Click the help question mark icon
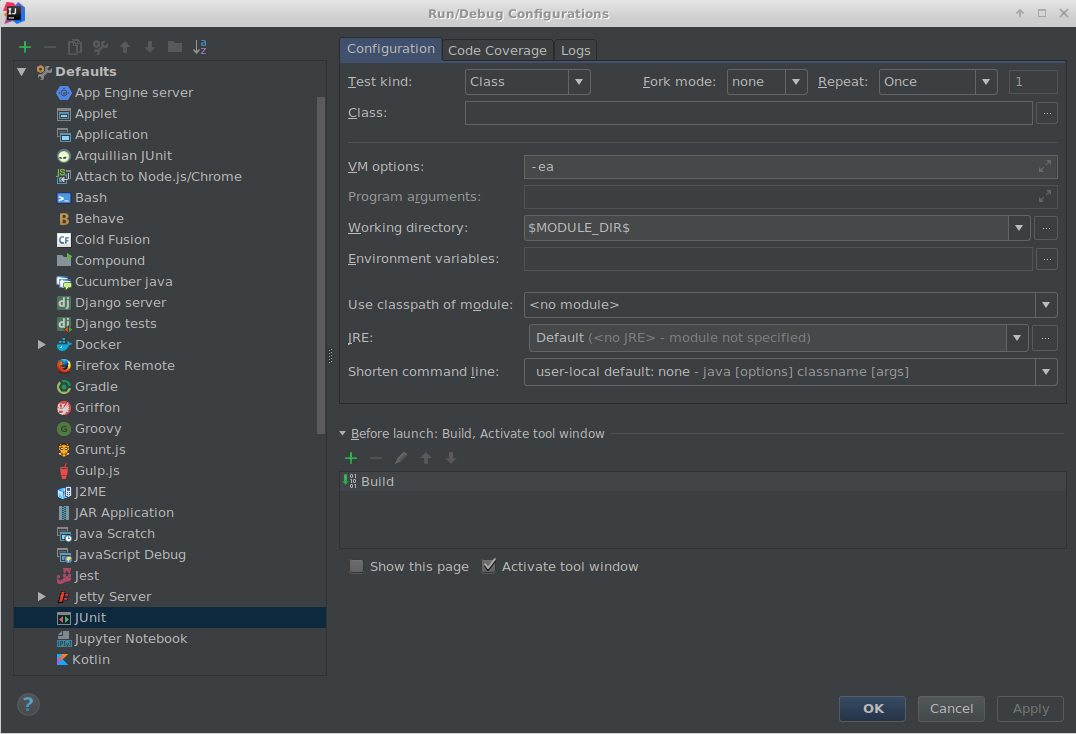Image resolution: width=1076 pixels, height=734 pixels. tap(28, 705)
